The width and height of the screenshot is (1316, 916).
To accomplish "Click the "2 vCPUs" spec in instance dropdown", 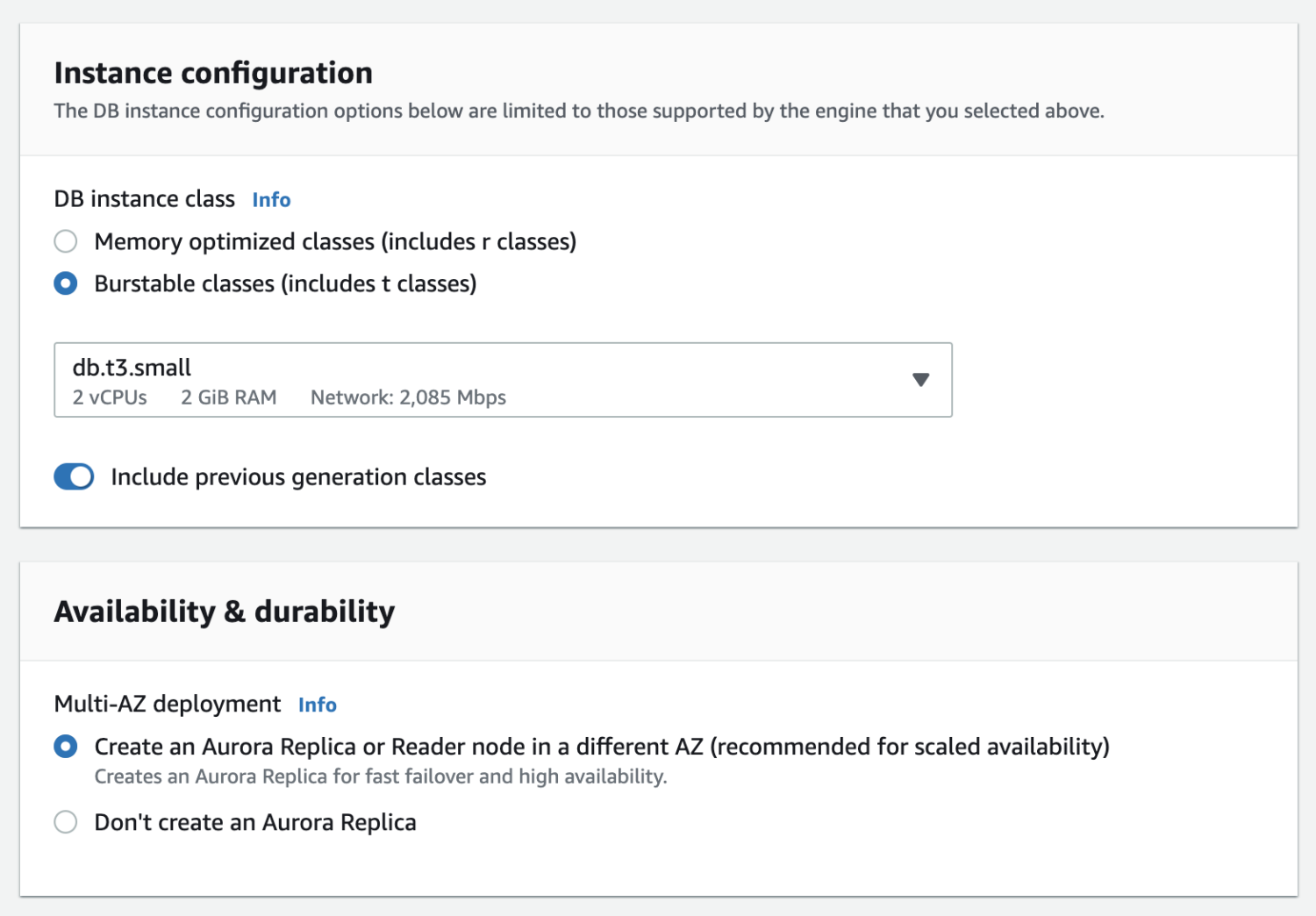I will (110, 397).
